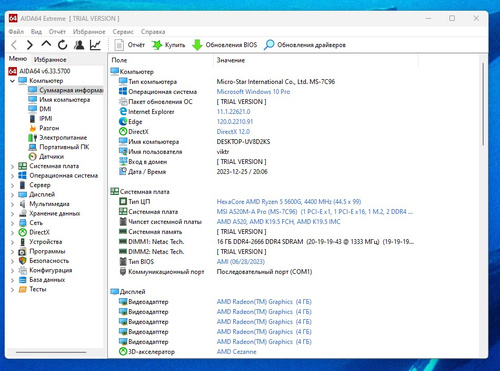Open the Вид menu
This screenshot has width=500, height=371.
point(36,32)
